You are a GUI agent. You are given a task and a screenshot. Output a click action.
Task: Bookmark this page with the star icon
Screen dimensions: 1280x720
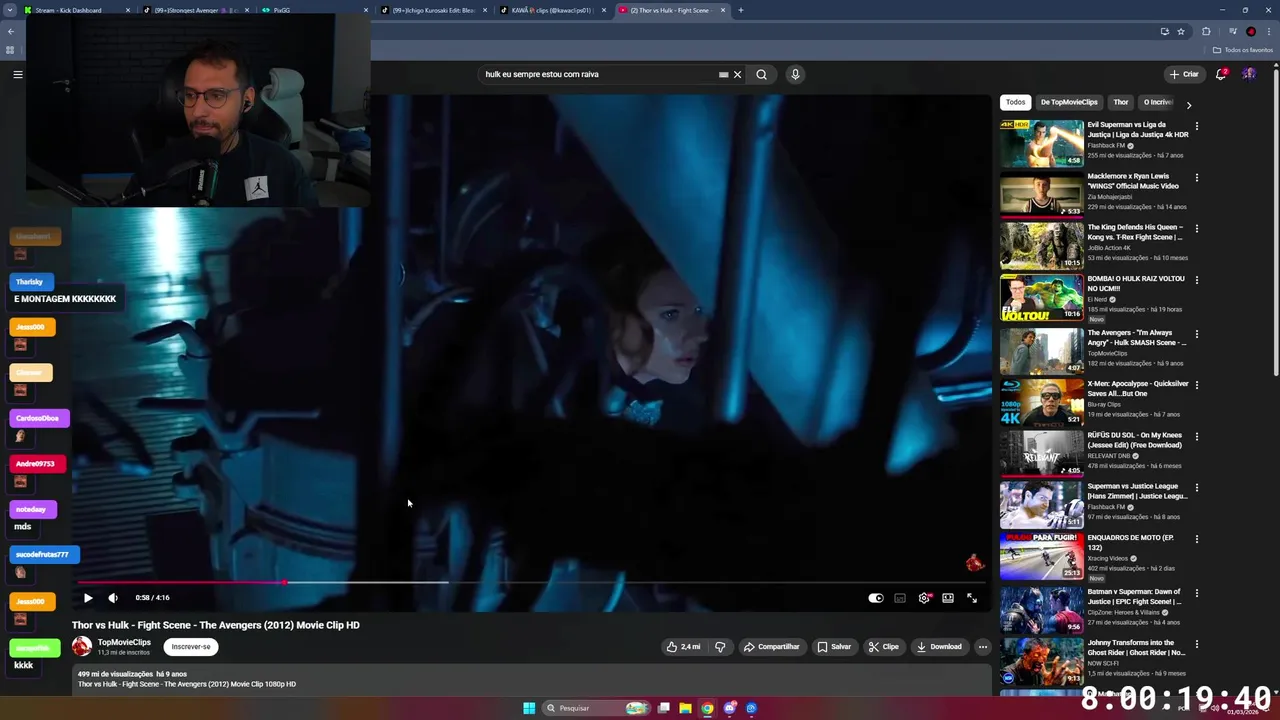pos(1181,31)
